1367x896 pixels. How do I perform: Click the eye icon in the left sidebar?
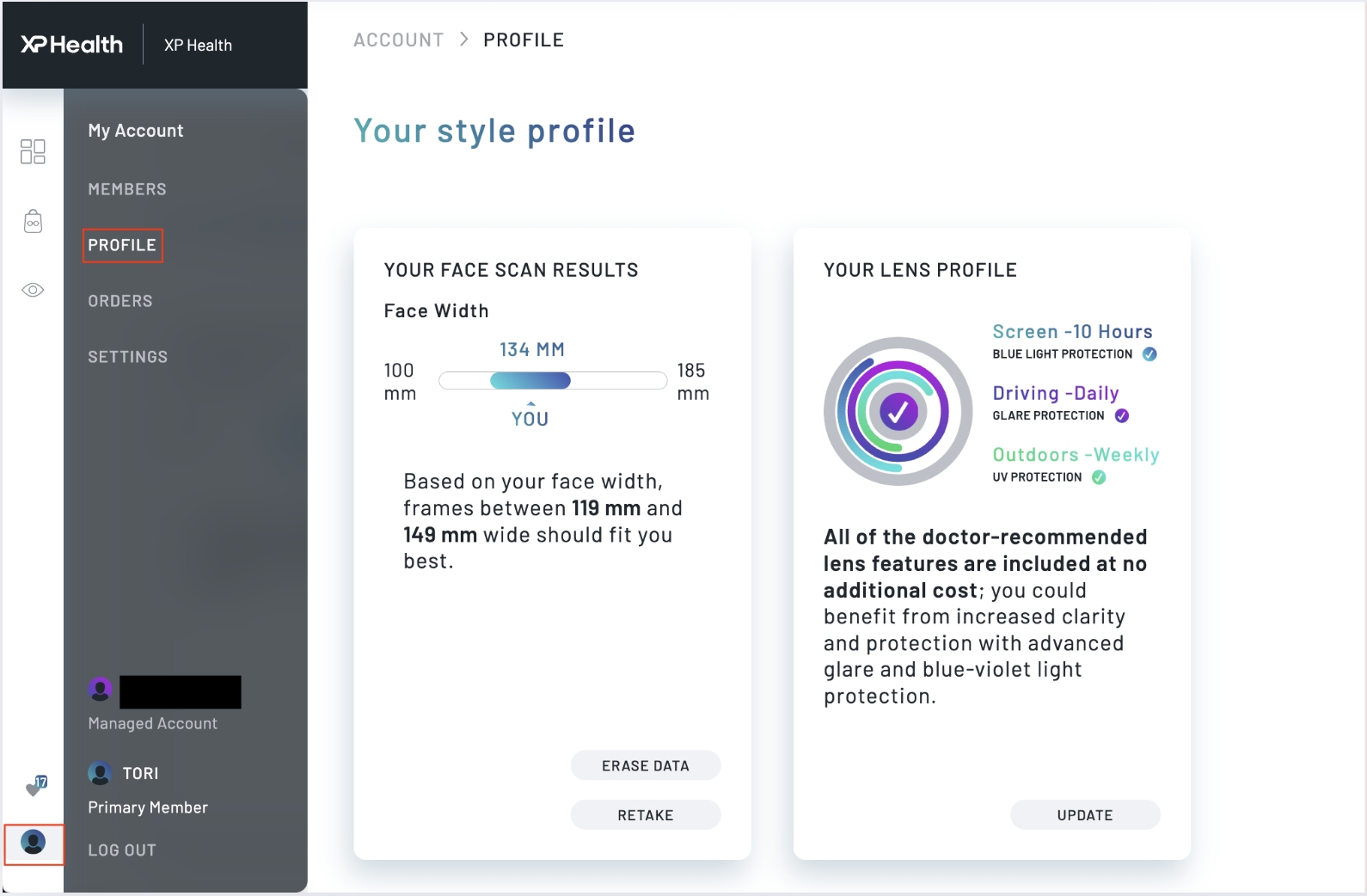pos(33,290)
